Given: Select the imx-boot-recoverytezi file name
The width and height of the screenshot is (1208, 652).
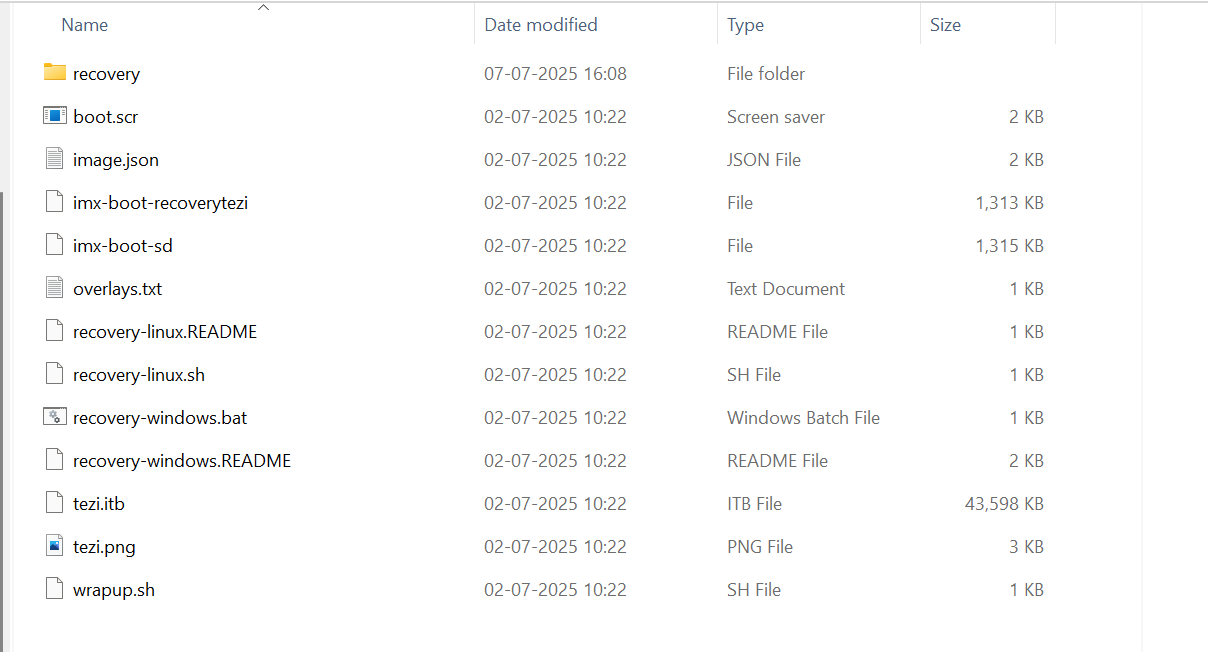Looking at the screenshot, I should (x=160, y=202).
